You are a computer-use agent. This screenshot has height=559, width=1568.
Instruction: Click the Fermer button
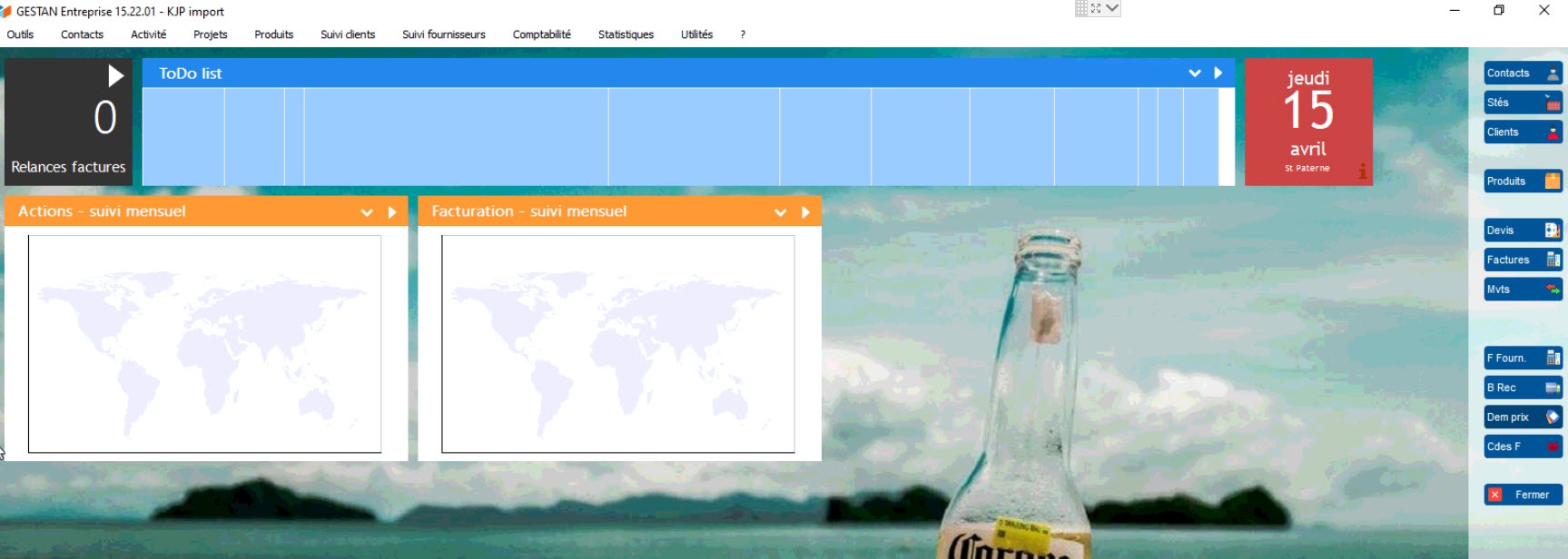1522,495
